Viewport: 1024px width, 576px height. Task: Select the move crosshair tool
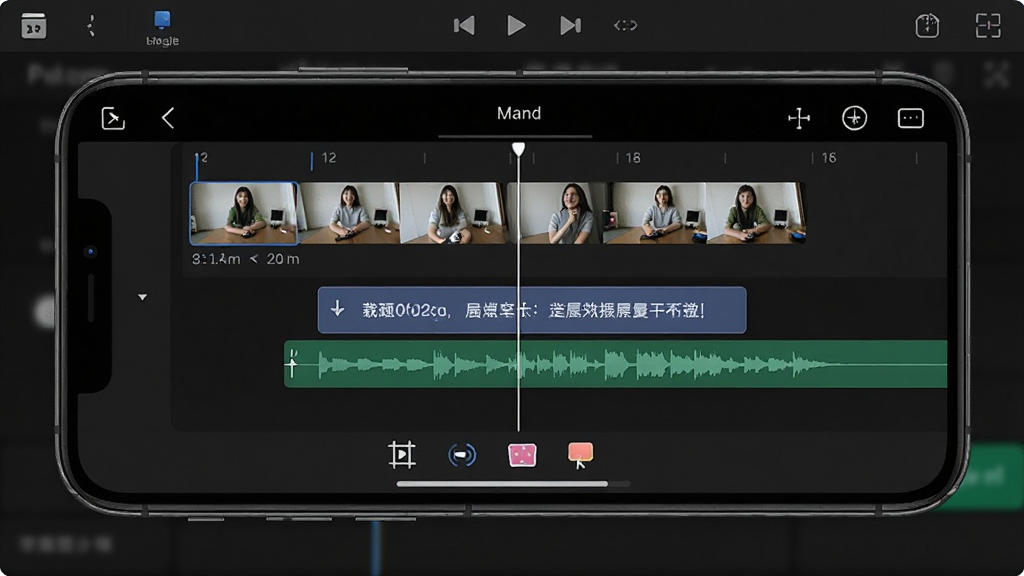point(799,118)
